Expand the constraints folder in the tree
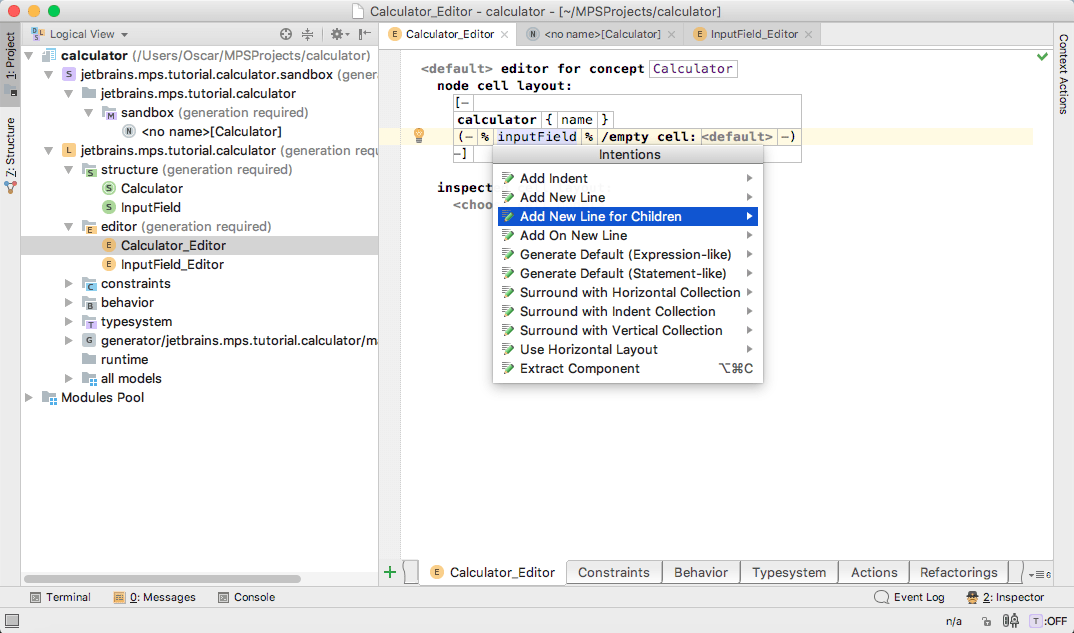 click(68, 284)
